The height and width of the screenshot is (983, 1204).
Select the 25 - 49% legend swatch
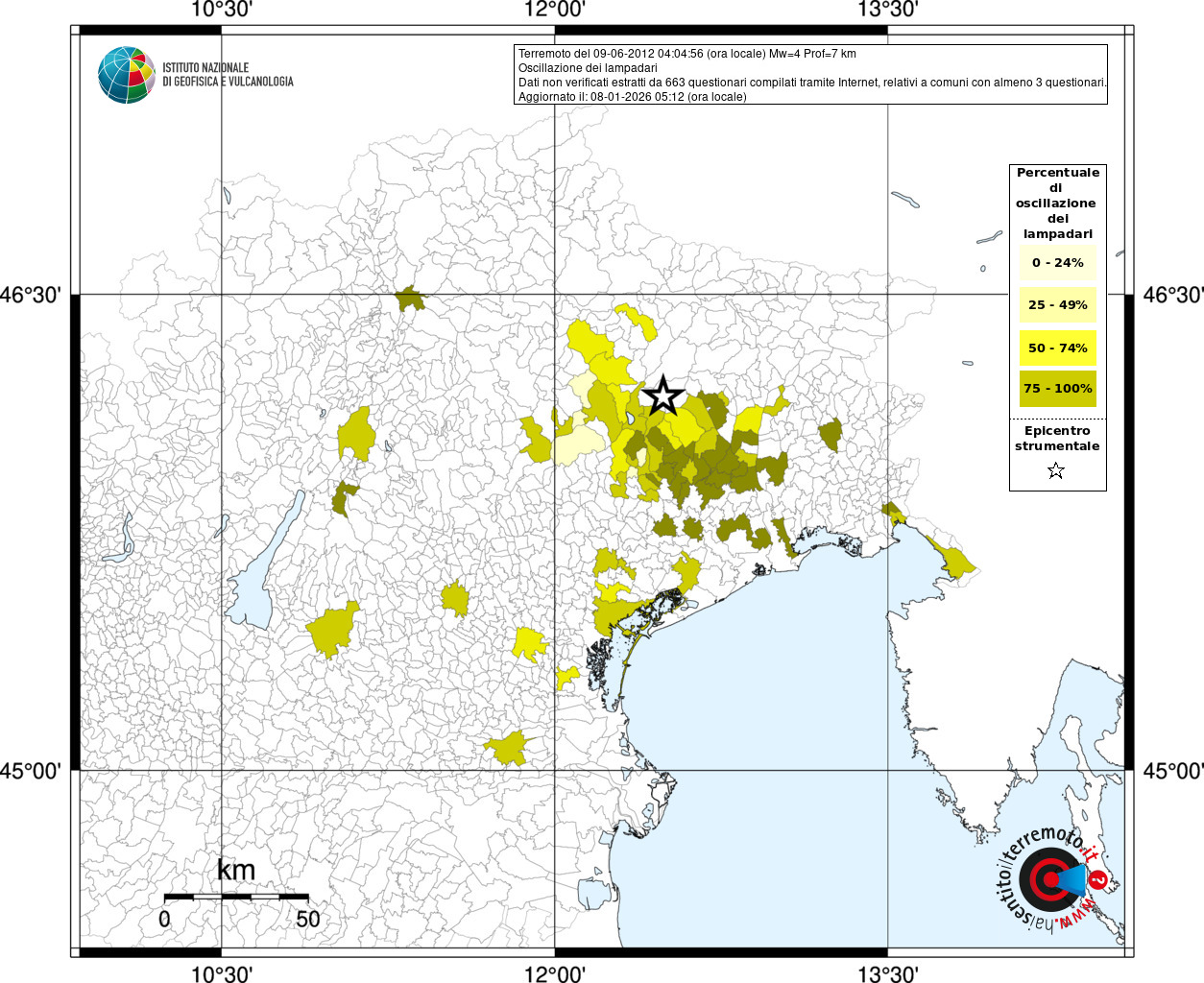[x=1058, y=304]
